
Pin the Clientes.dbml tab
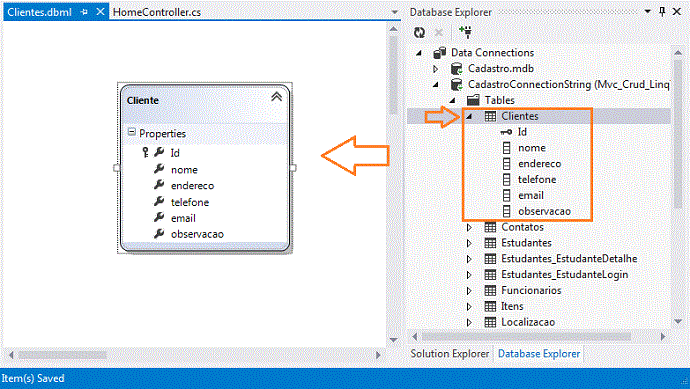84,12
